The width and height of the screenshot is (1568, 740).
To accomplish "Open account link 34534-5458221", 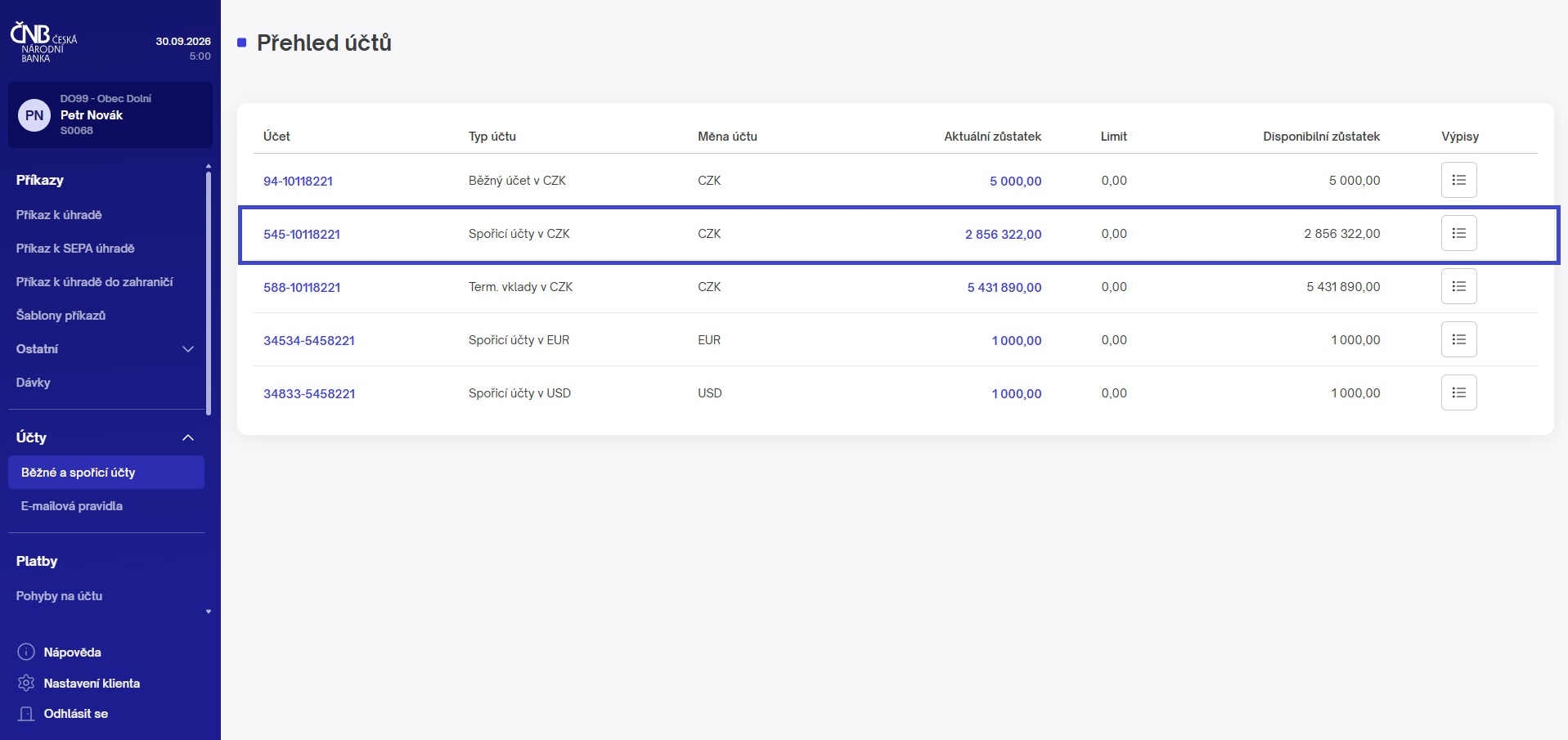I will coord(309,340).
